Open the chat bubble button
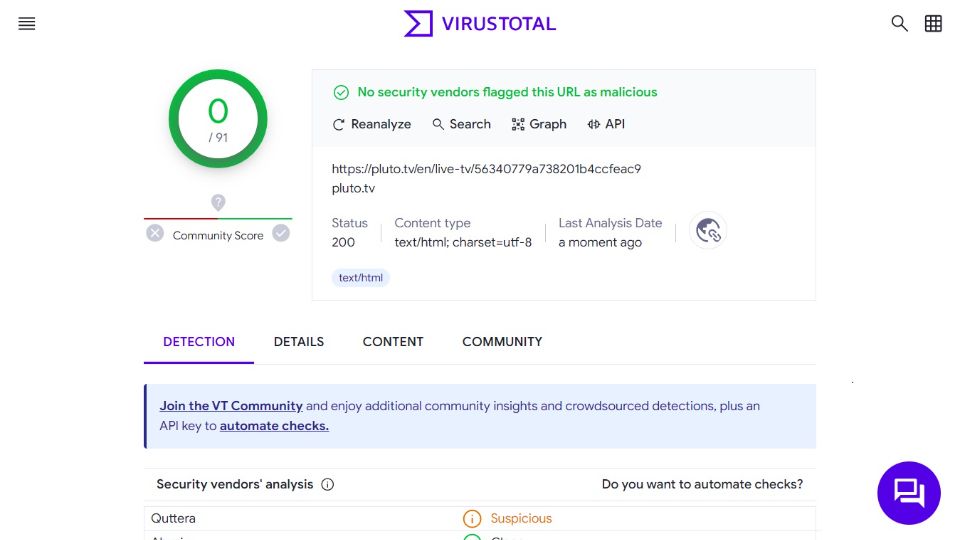Screen dimensions: 960x540 (909, 493)
